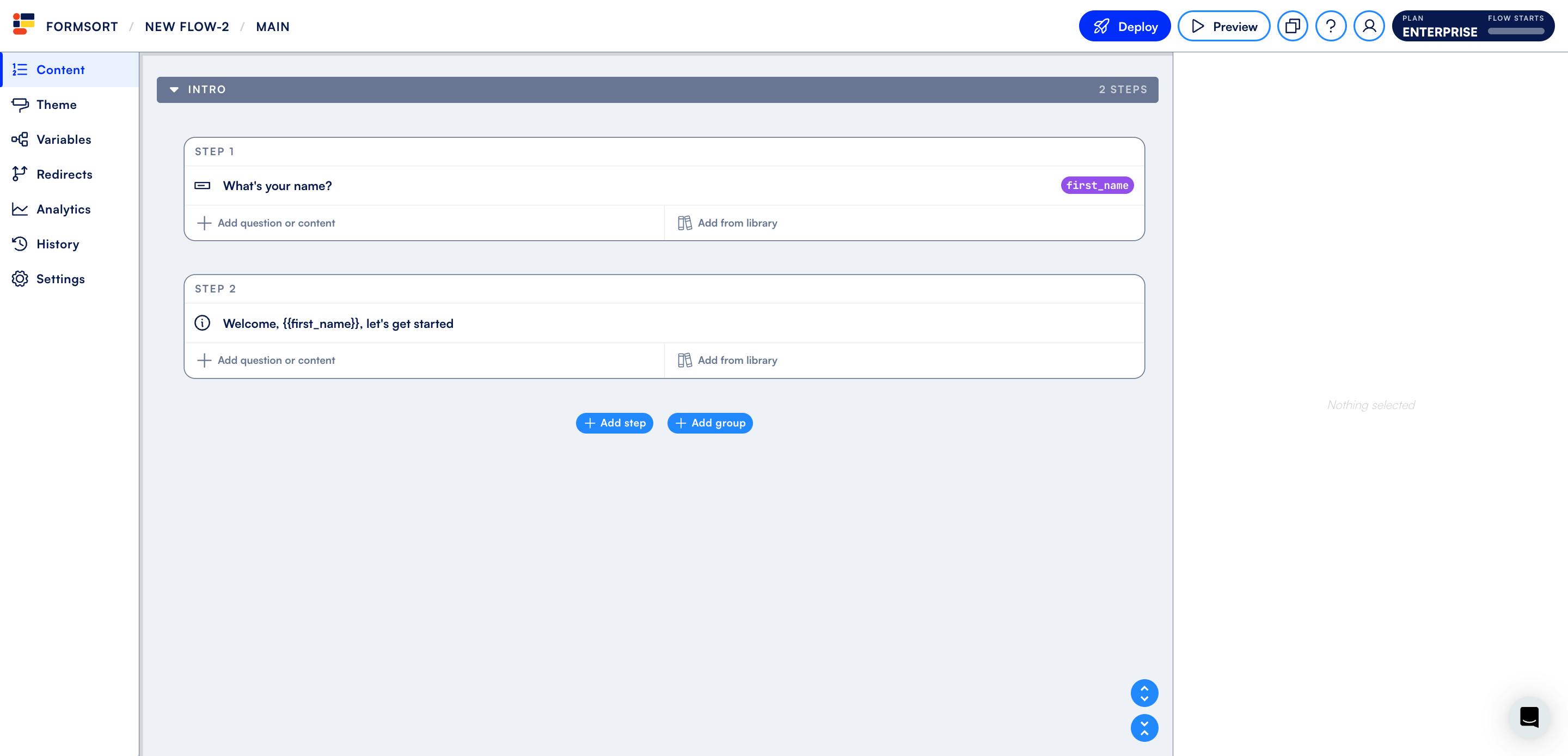
Task: Click library books icon in Step 1
Action: click(x=685, y=223)
